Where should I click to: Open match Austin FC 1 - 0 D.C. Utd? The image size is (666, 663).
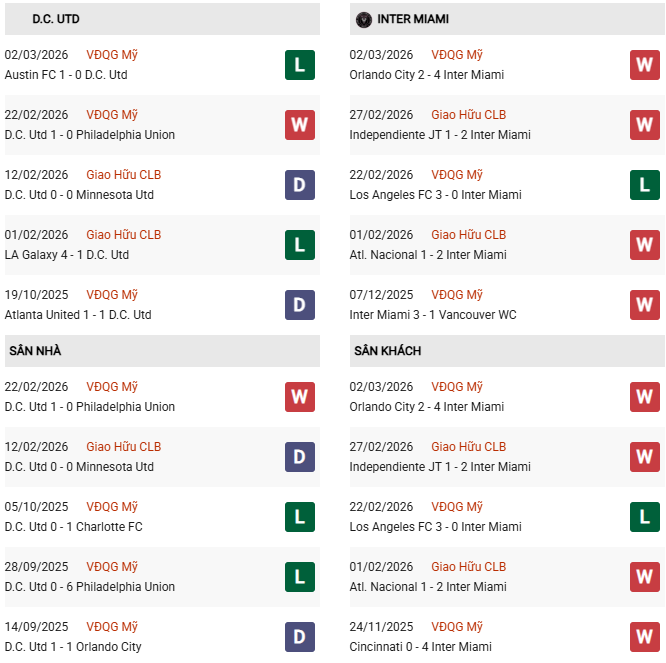(66, 75)
